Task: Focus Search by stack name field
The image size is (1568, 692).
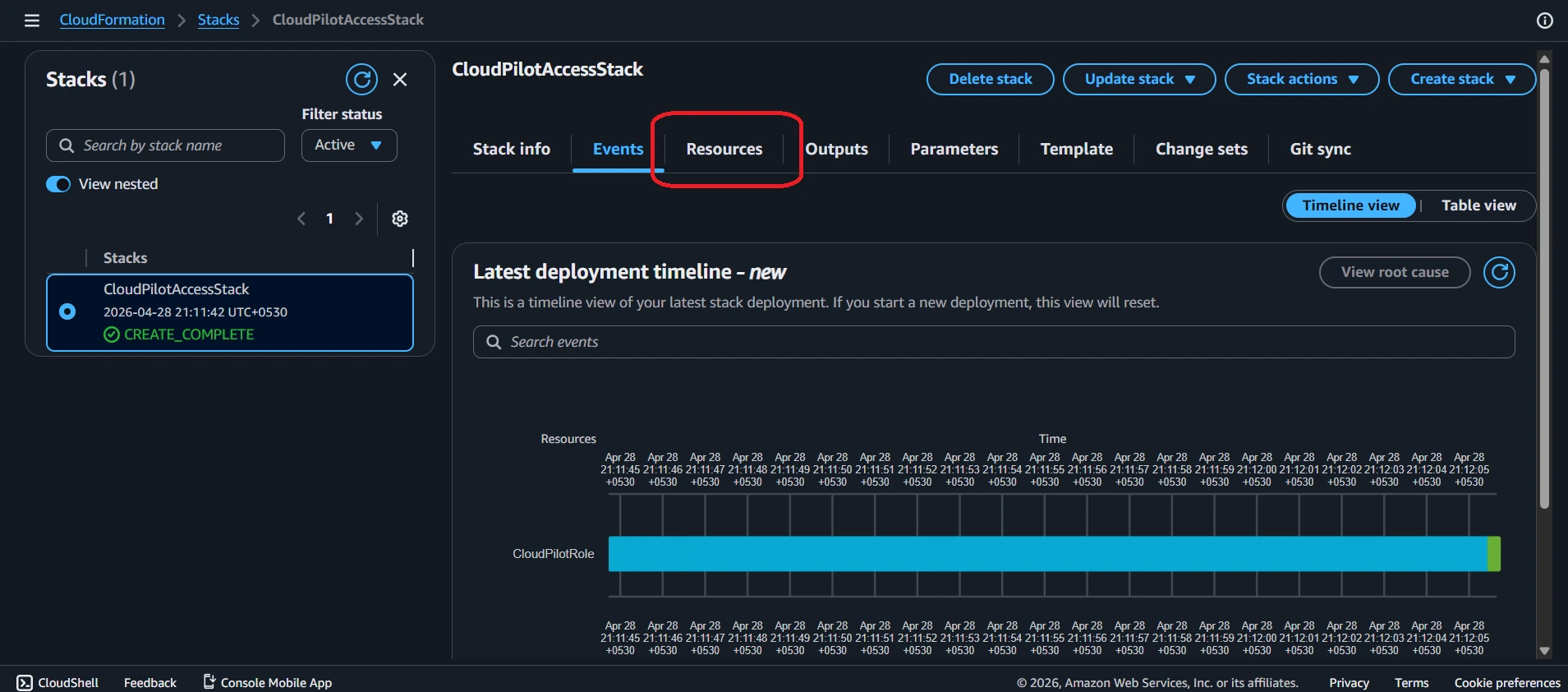Action: [x=165, y=145]
